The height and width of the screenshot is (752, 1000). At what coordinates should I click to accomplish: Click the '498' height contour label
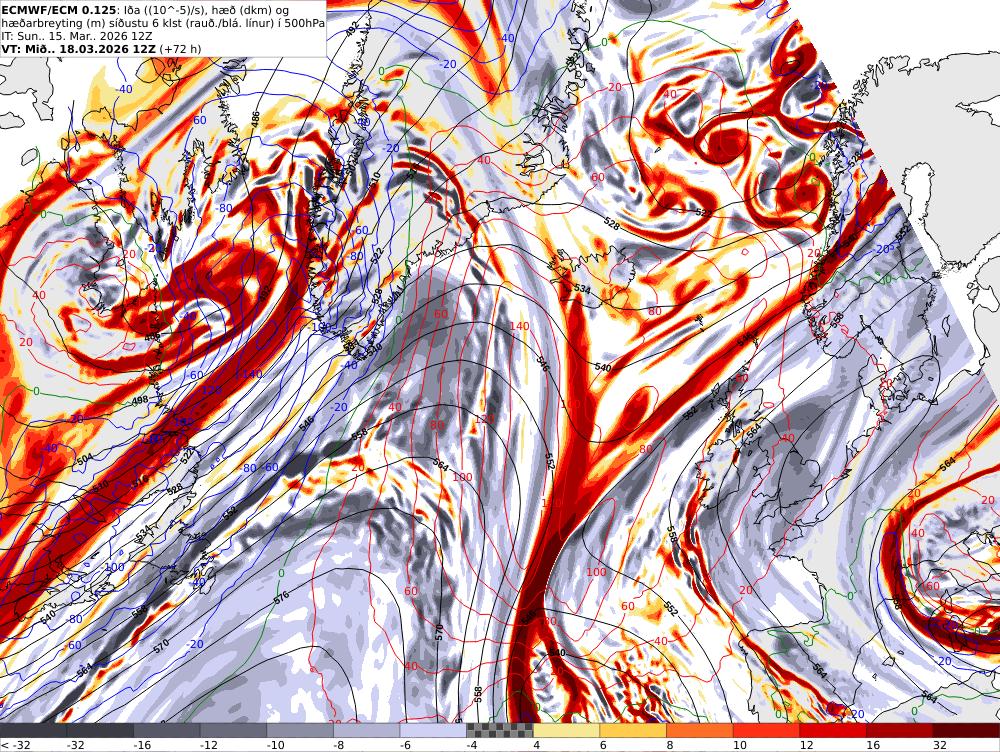[x=139, y=400]
